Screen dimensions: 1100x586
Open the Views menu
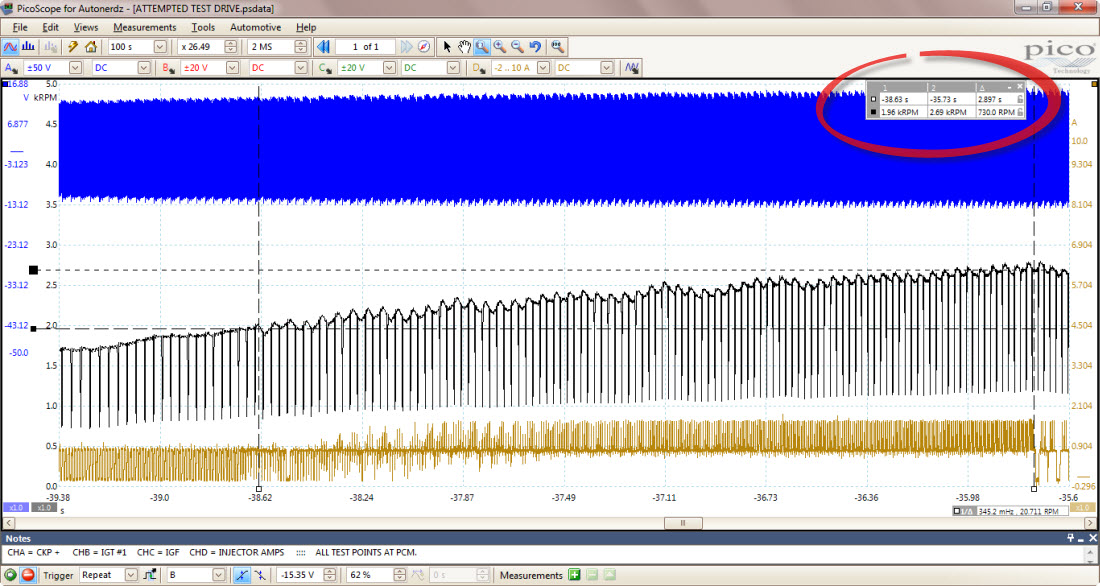point(86,27)
